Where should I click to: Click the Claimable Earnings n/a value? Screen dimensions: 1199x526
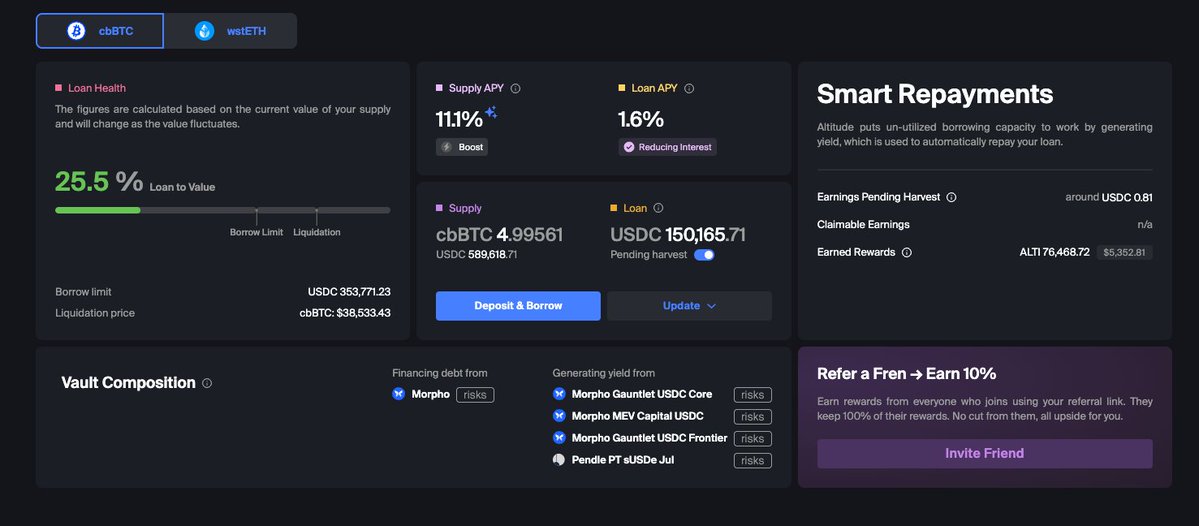pyautogui.click(x=1145, y=225)
